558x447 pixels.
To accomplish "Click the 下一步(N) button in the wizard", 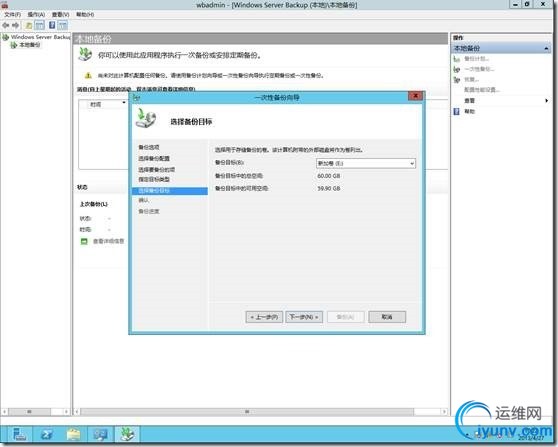I will coord(304,317).
